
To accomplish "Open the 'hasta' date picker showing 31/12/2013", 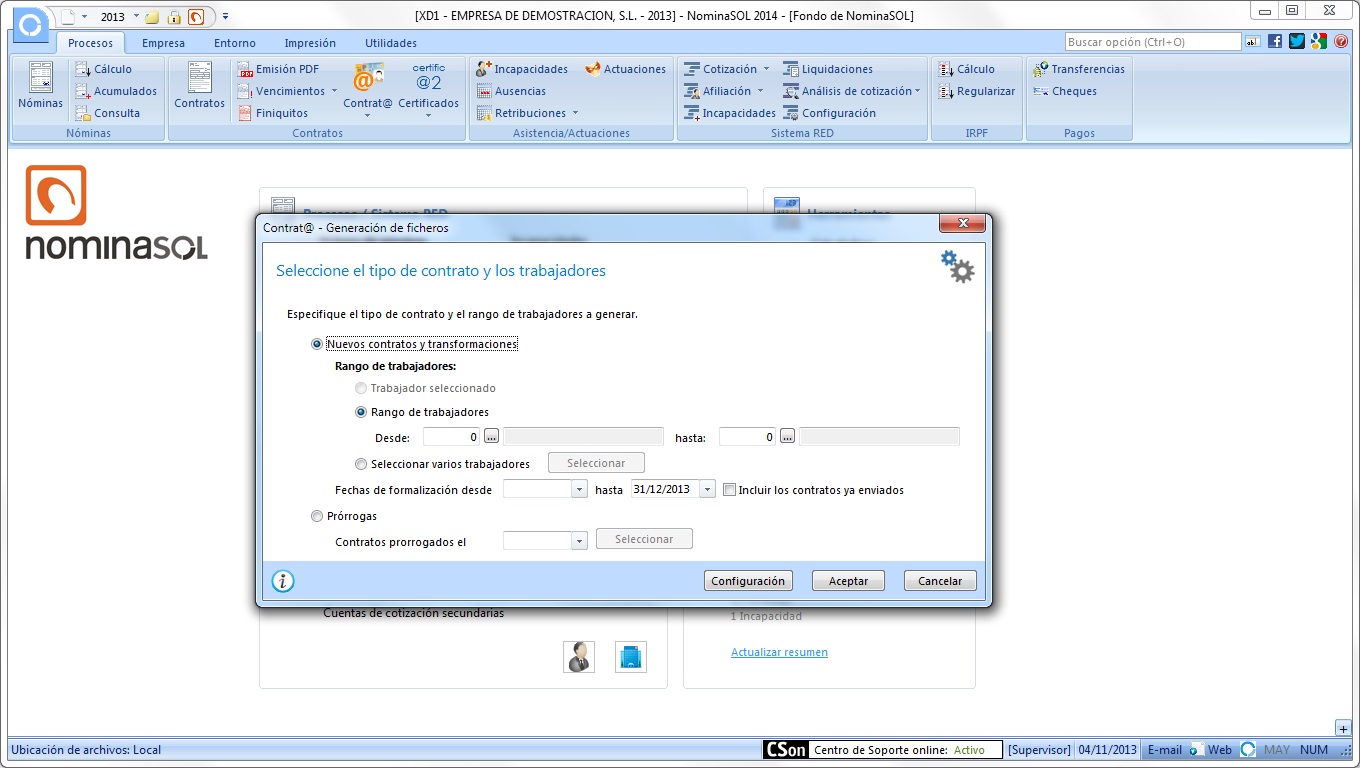I will point(708,490).
